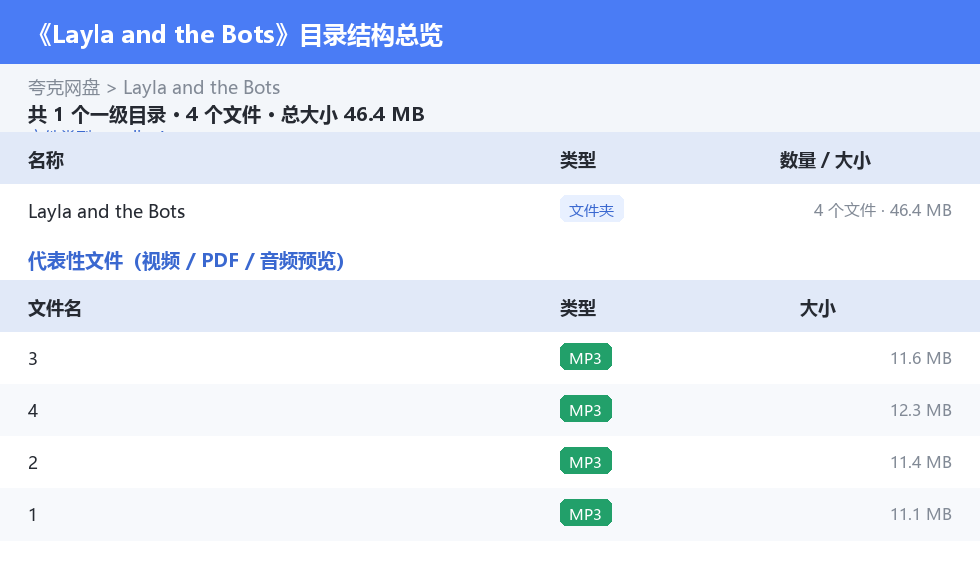Click MP3 badge in file 3 row
The height and width of the screenshot is (572, 980).
(x=586, y=358)
